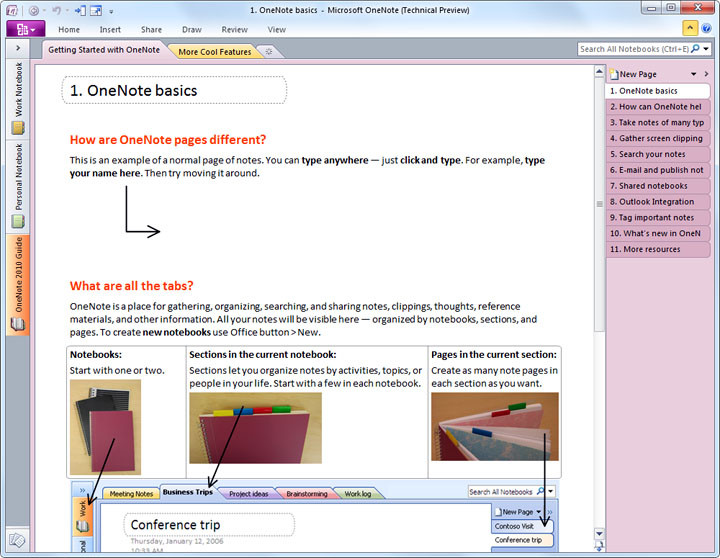Click the create new section tab icon
The width and height of the screenshot is (720, 558).
coord(269,51)
